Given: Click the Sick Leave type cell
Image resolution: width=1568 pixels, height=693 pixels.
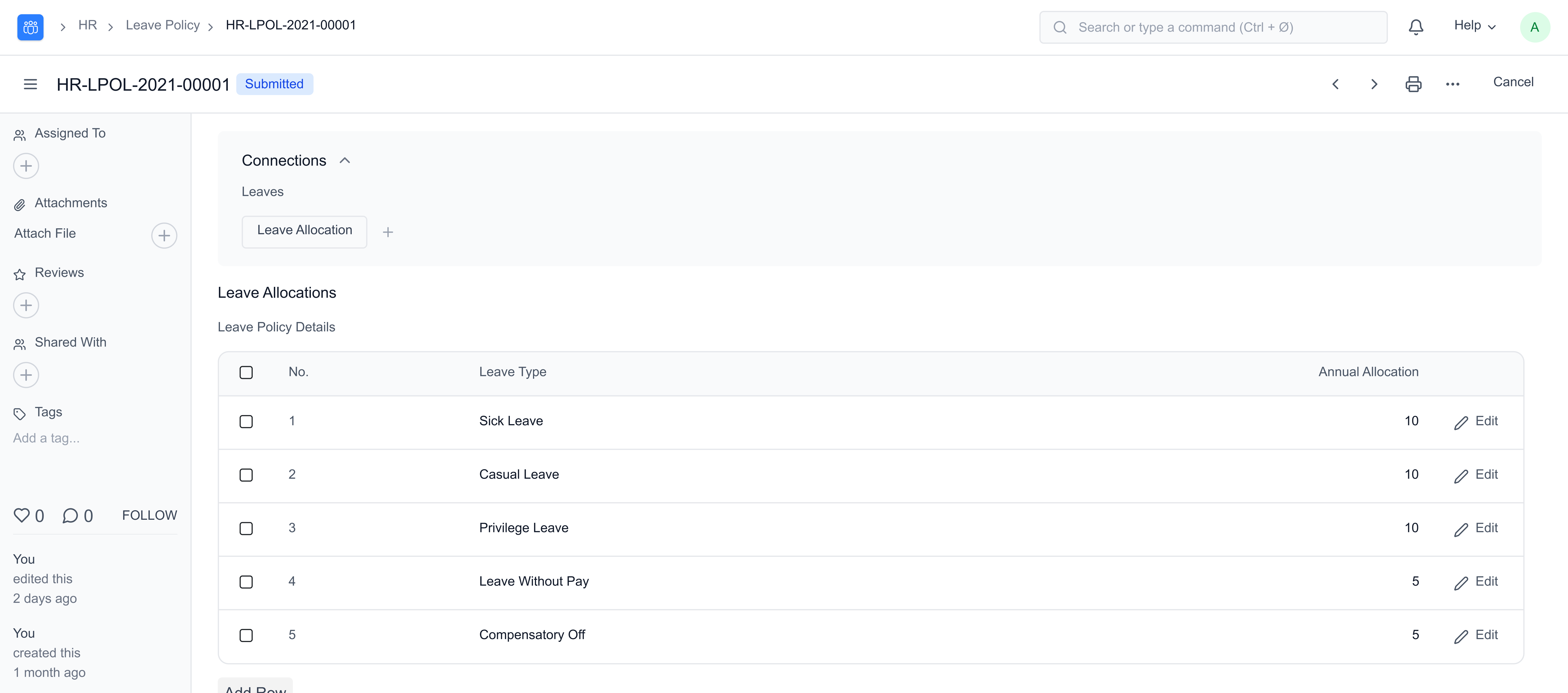Looking at the screenshot, I should click(511, 421).
